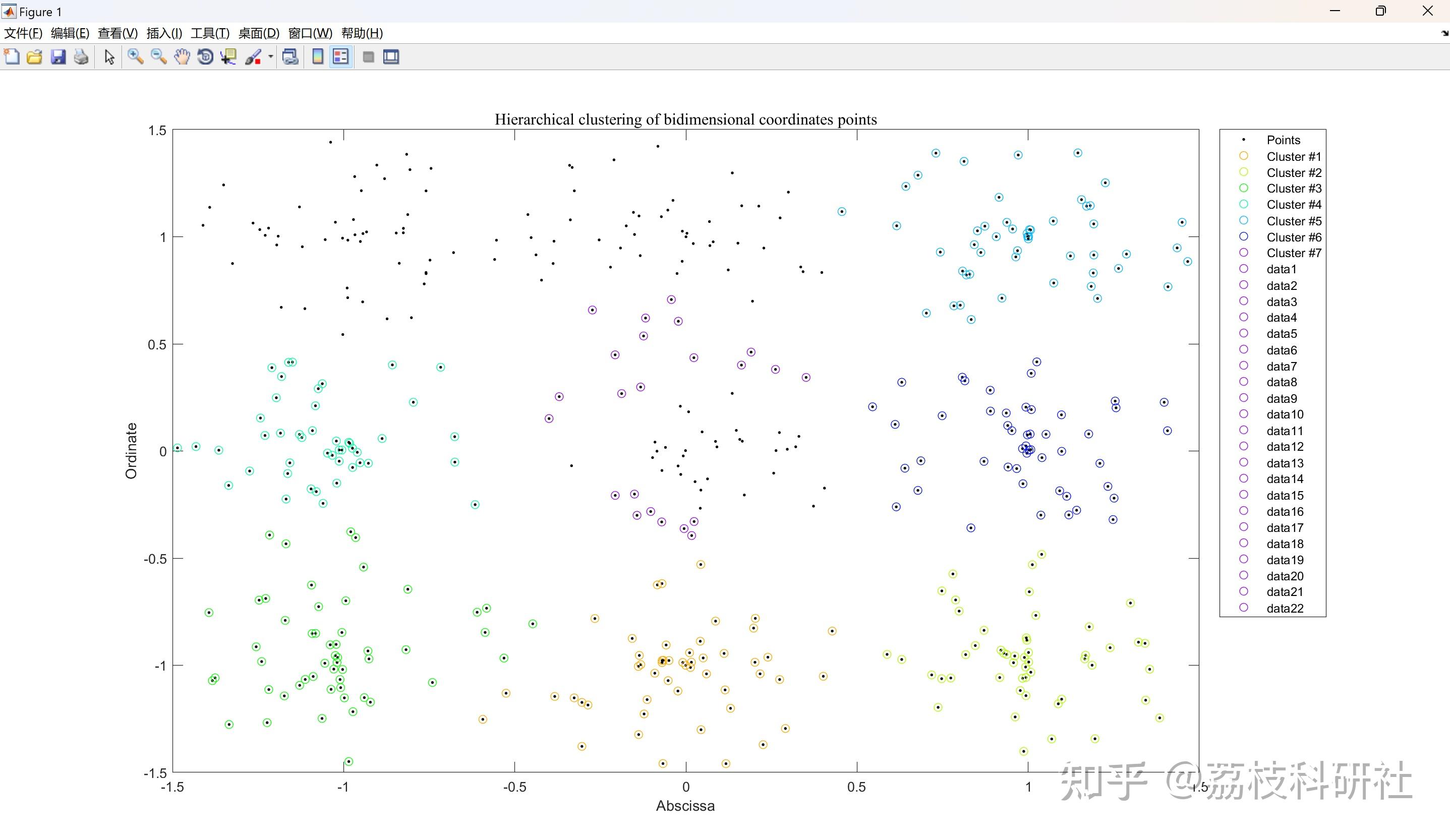Activate the Rotate 3D tool
Image resolution: width=1450 pixels, height=840 pixels.
pos(205,57)
